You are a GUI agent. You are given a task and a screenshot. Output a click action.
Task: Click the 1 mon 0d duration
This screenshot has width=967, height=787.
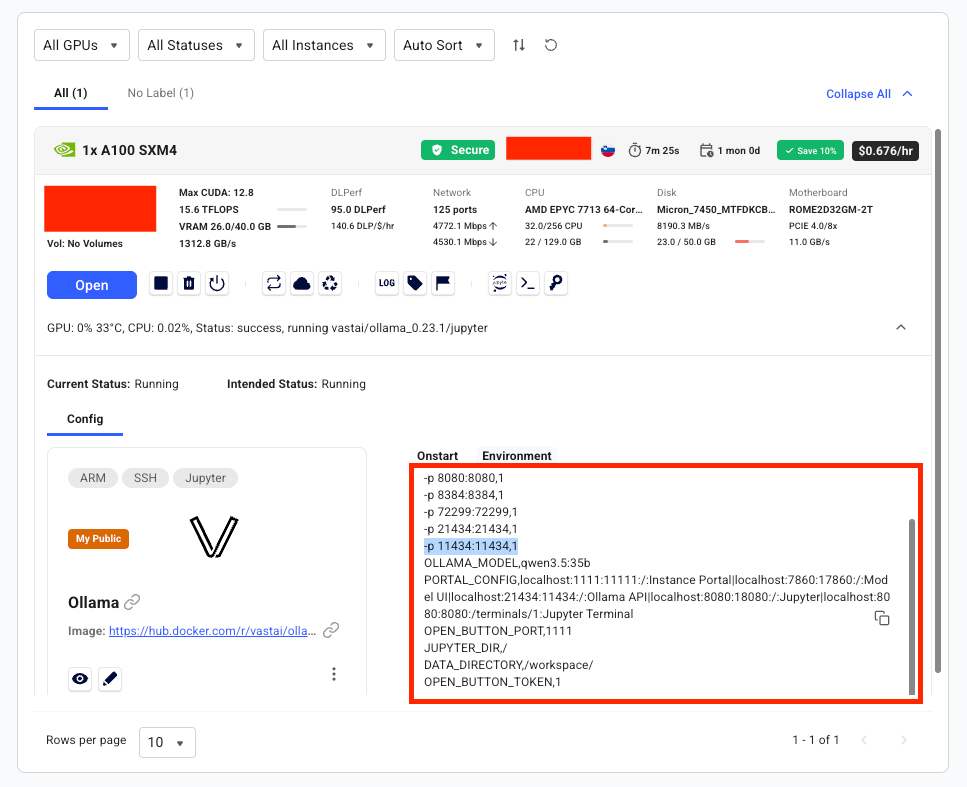pyautogui.click(x=730, y=150)
